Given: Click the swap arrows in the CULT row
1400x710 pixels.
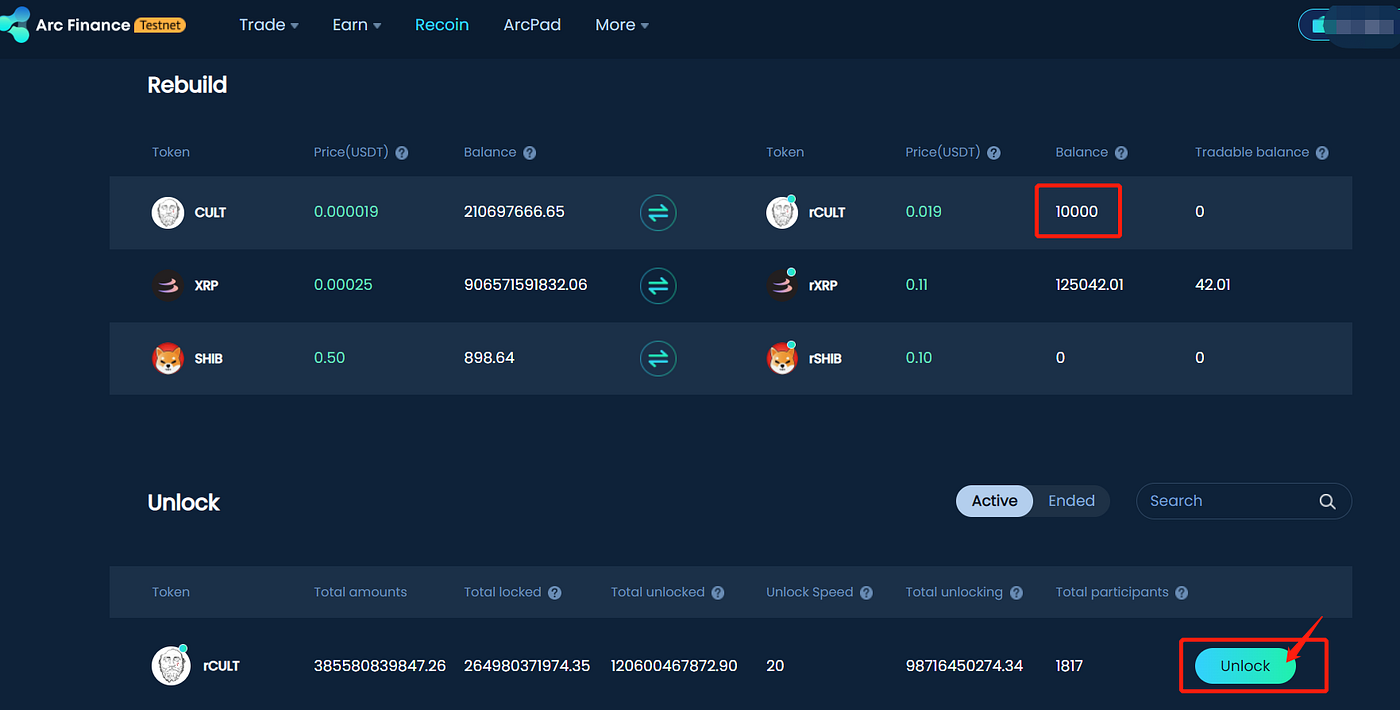Looking at the screenshot, I should click(x=658, y=212).
